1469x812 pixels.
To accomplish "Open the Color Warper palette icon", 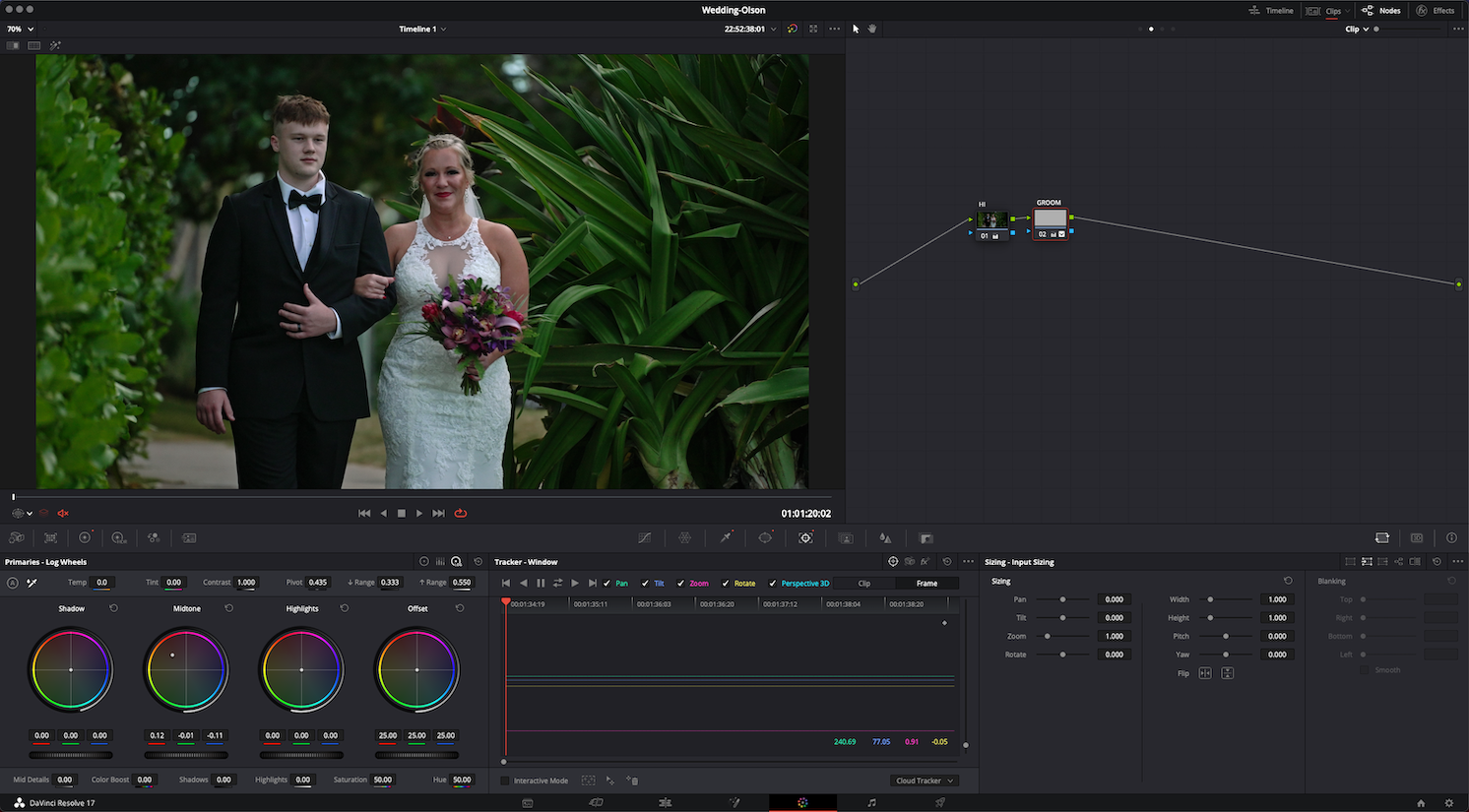I will (685, 538).
